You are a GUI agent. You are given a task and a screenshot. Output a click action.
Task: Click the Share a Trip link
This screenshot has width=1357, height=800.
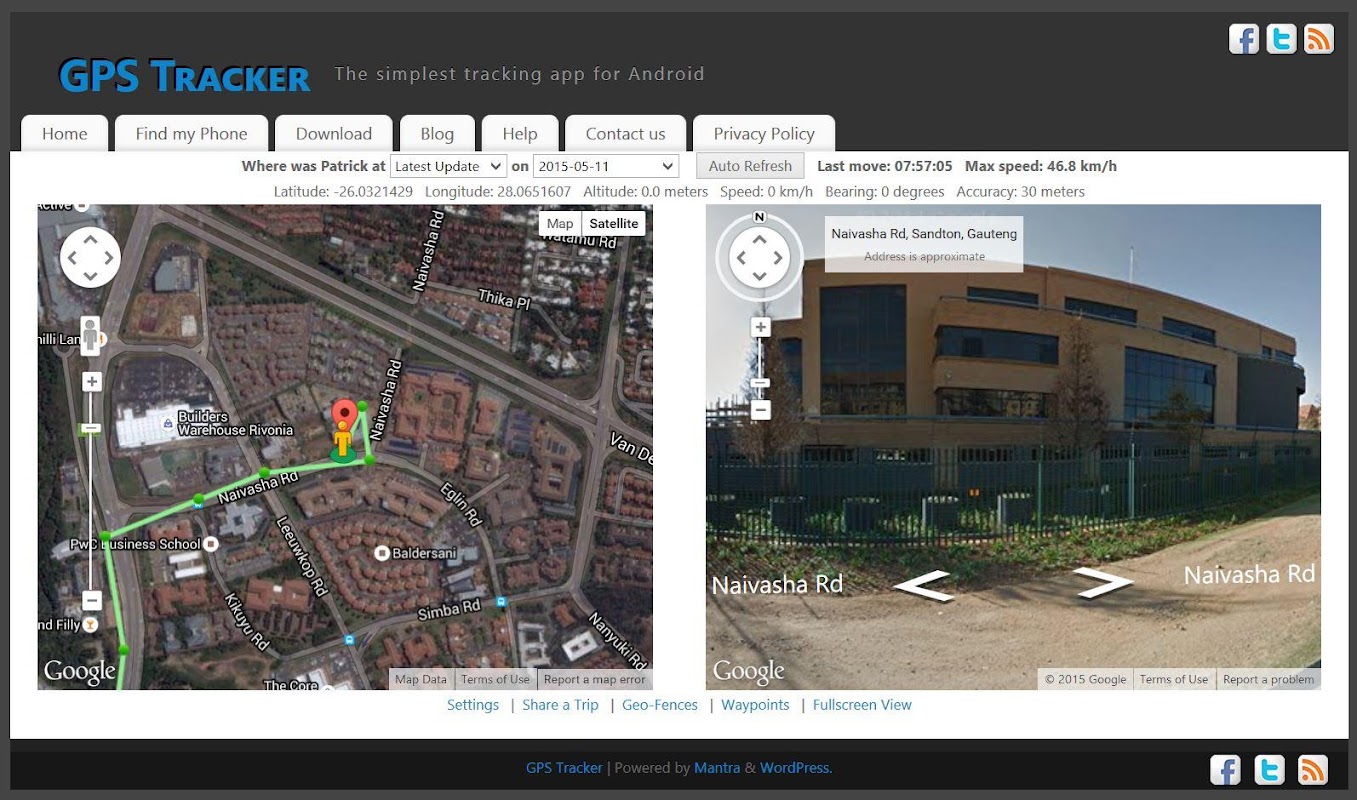click(560, 705)
